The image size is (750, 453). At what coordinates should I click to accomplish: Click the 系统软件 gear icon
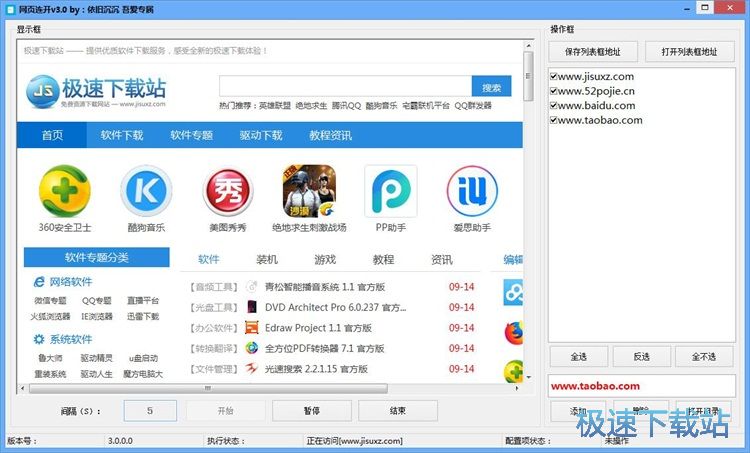click(x=39, y=339)
